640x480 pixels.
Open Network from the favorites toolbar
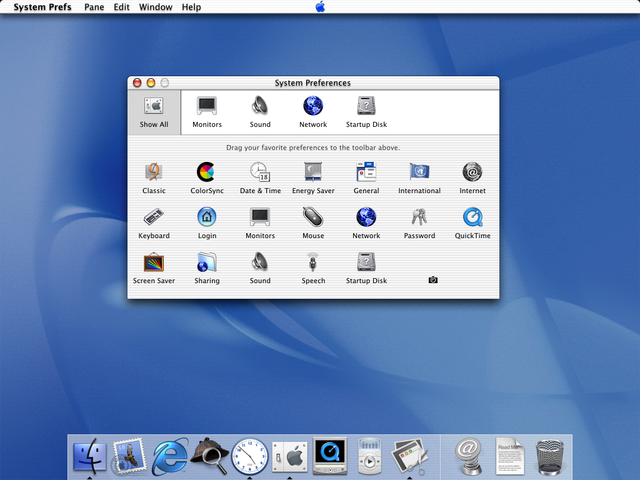click(313, 113)
